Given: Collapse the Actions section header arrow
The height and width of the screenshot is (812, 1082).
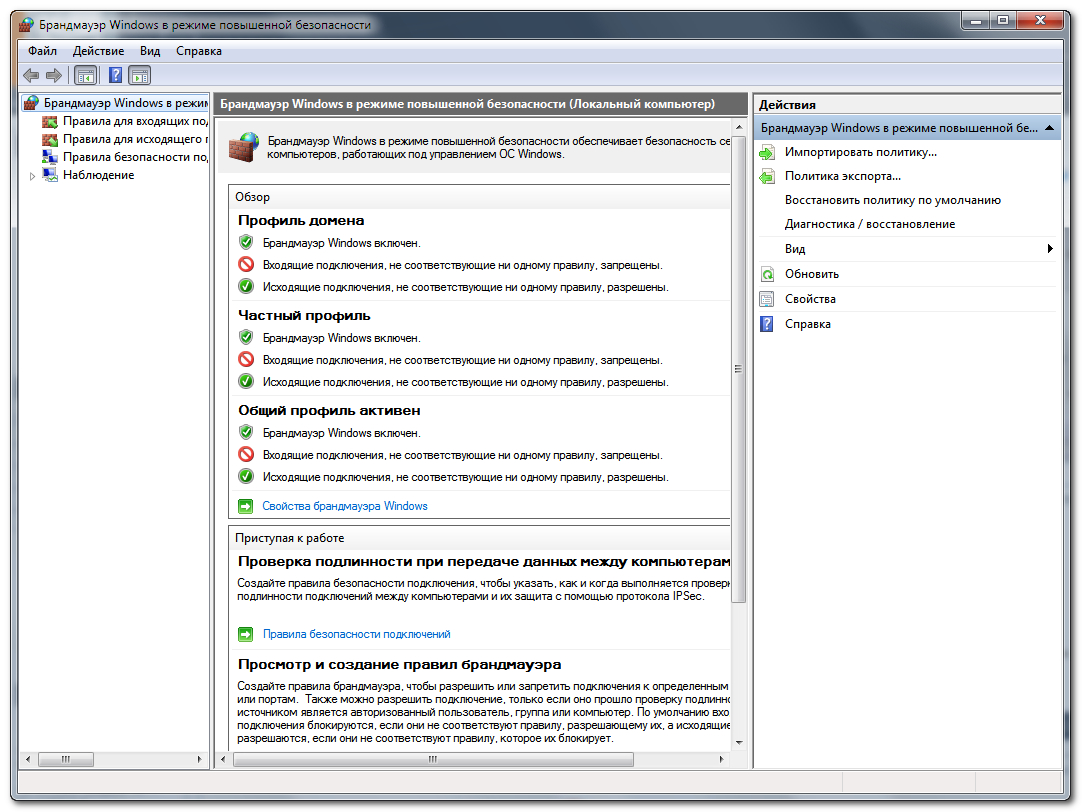Looking at the screenshot, I should [x=1049, y=128].
